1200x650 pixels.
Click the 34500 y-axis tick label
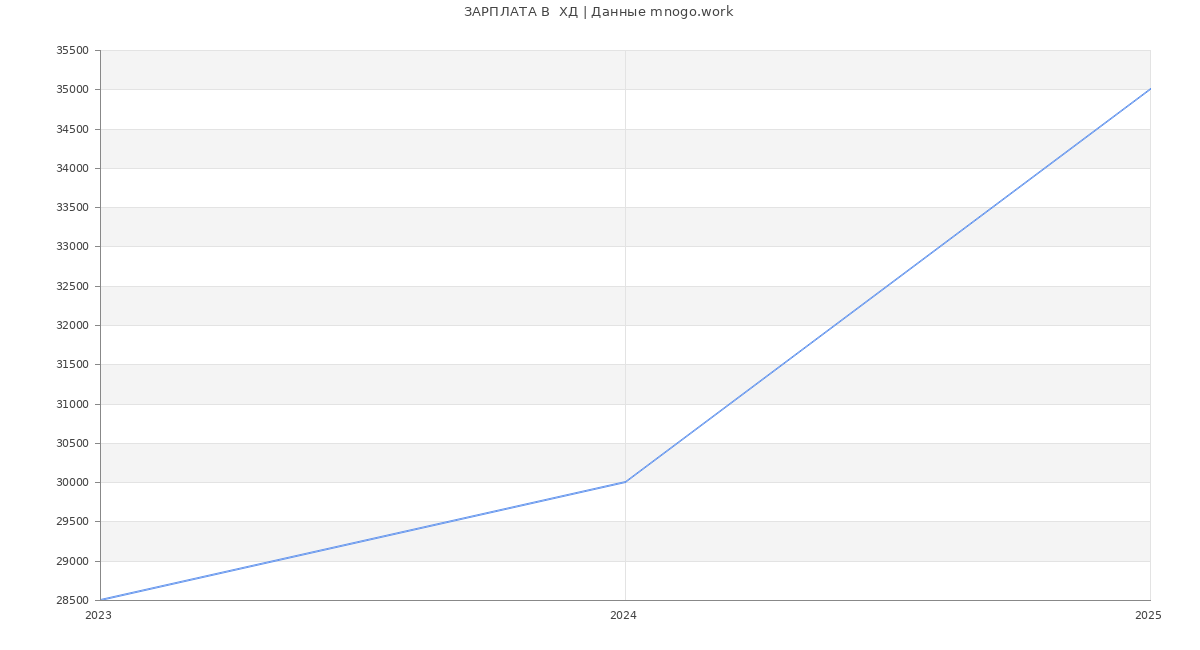(x=72, y=129)
